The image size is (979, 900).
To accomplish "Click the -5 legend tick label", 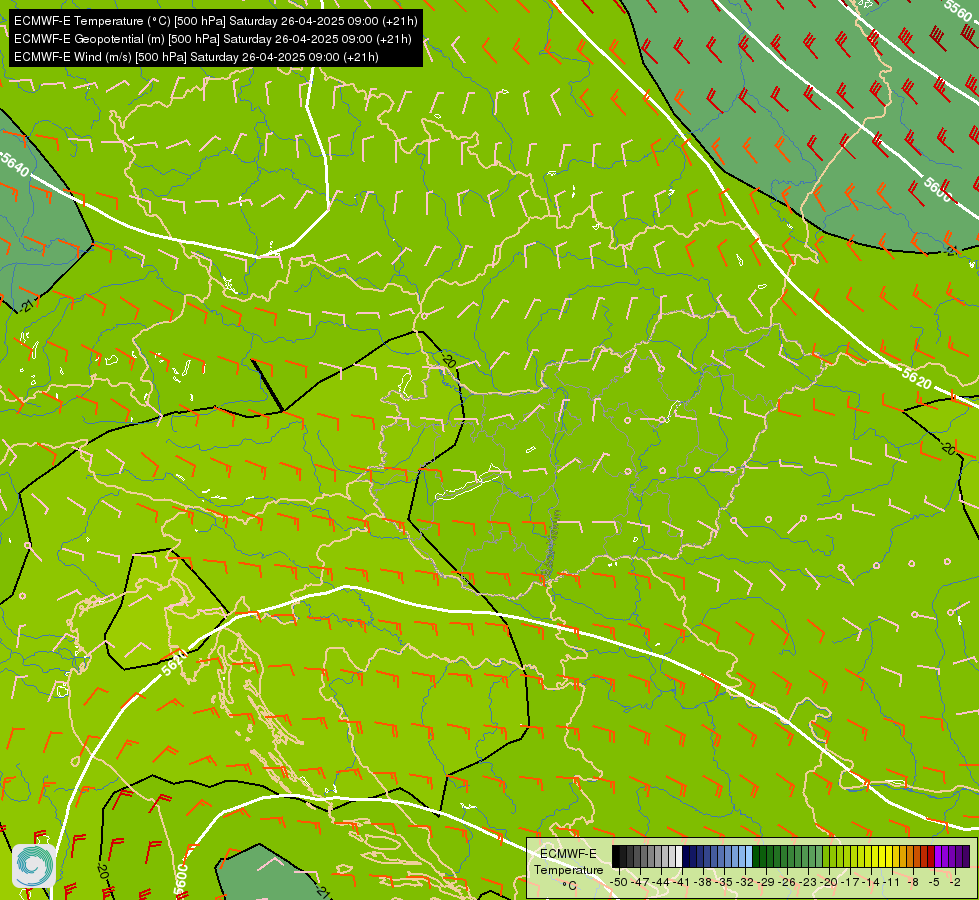I will 934,882.
